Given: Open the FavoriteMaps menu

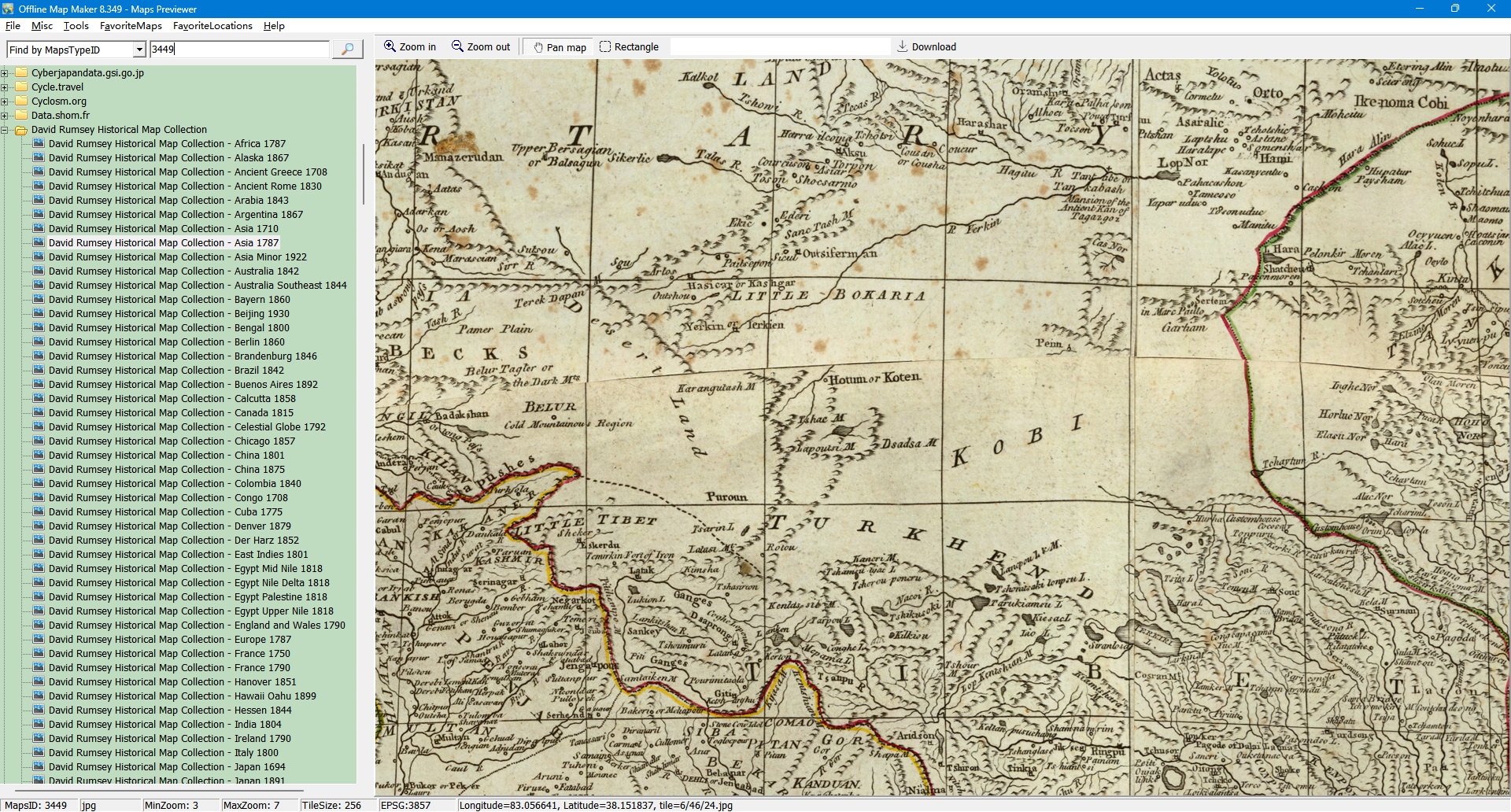Looking at the screenshot, I should click(x=131, y=26).
